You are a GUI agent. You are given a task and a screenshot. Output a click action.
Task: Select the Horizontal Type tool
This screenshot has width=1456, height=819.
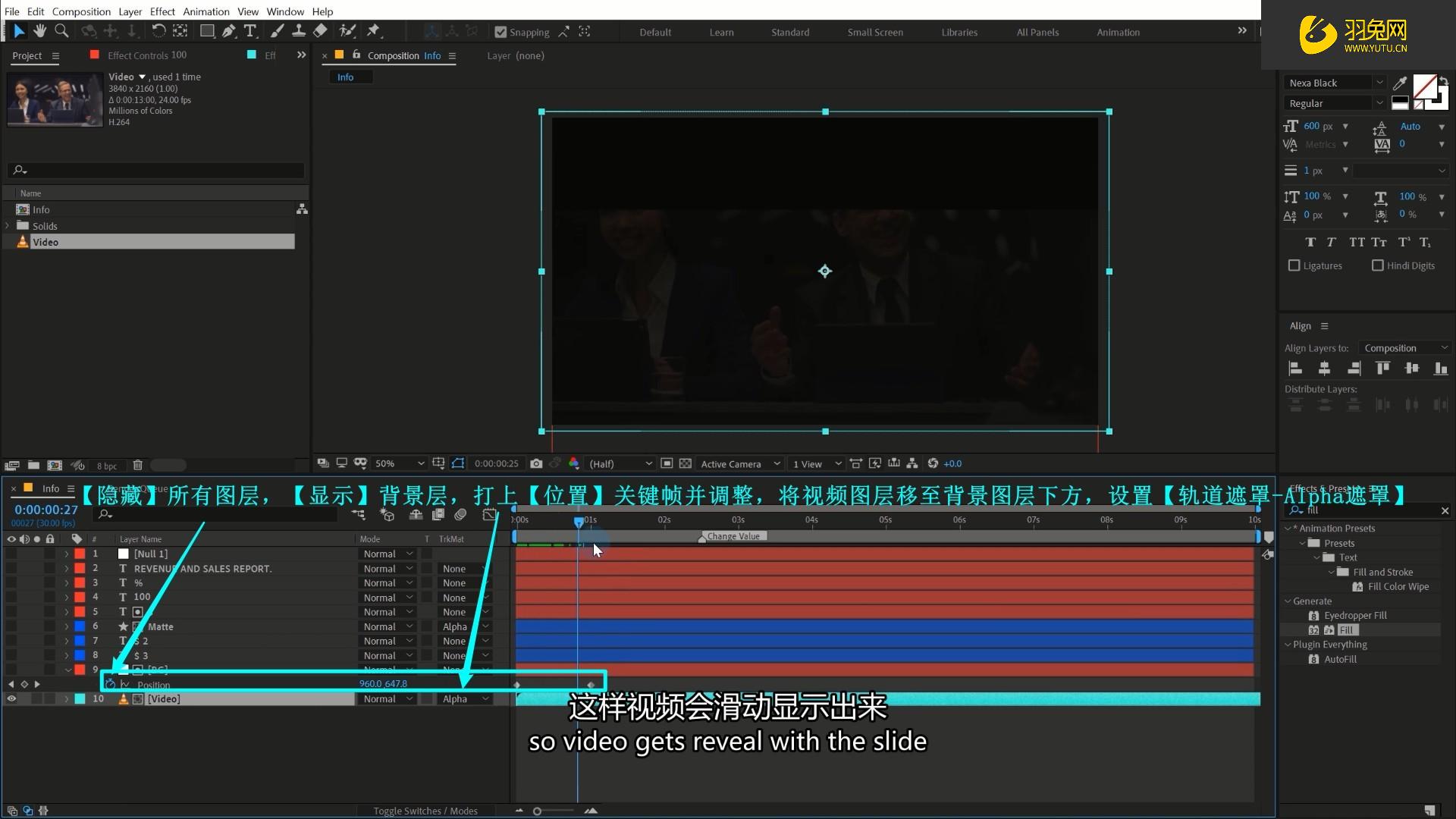click(x=250, y=31)
